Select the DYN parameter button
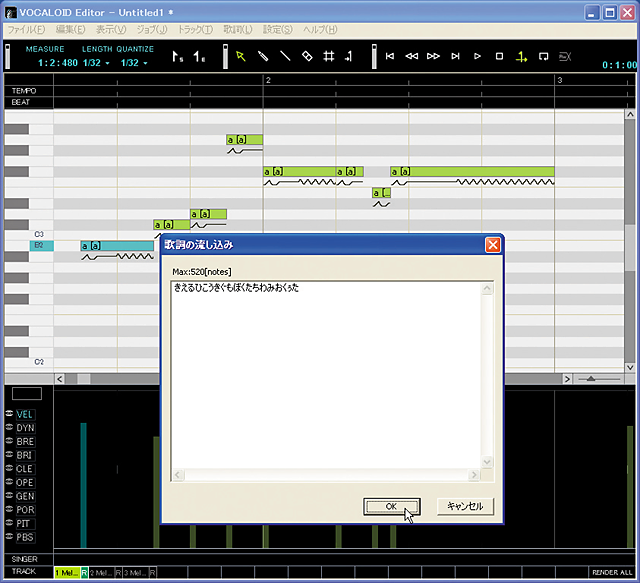This screenshot has height=583, width=640. point(25,428)
